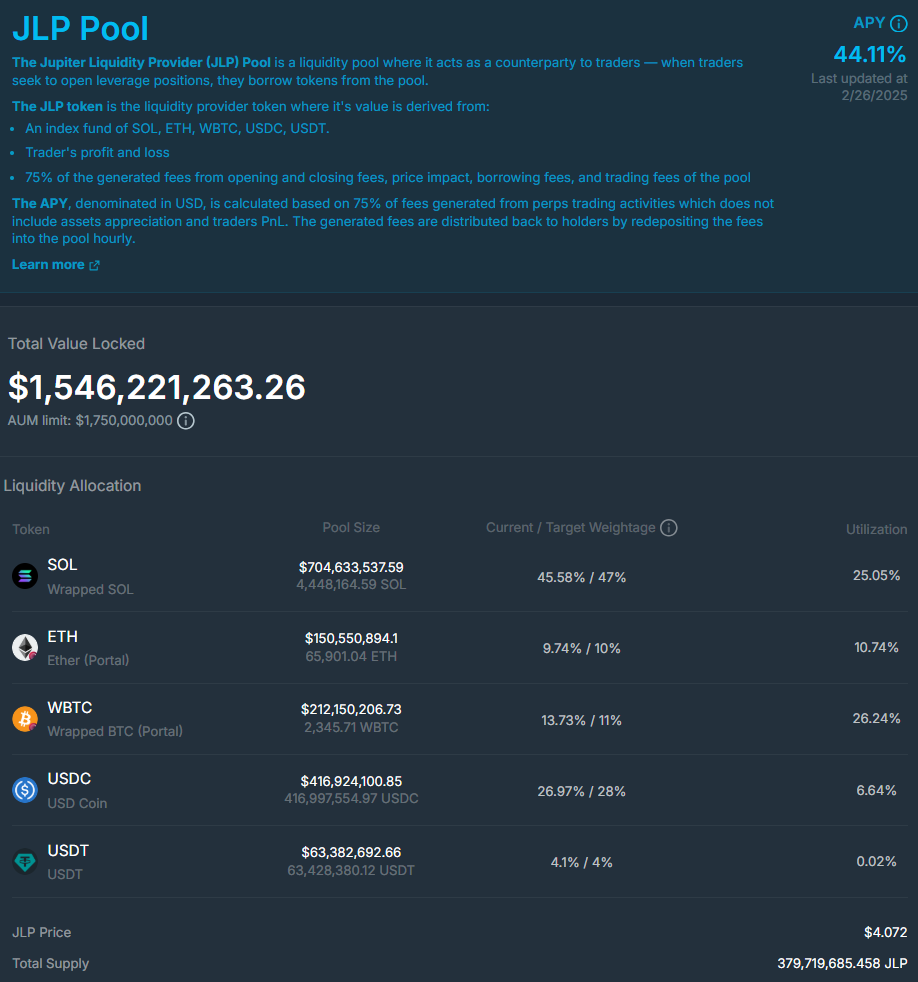Click the USDC token logo
This screenshot has width=918, height=982.
pos(25,790)
